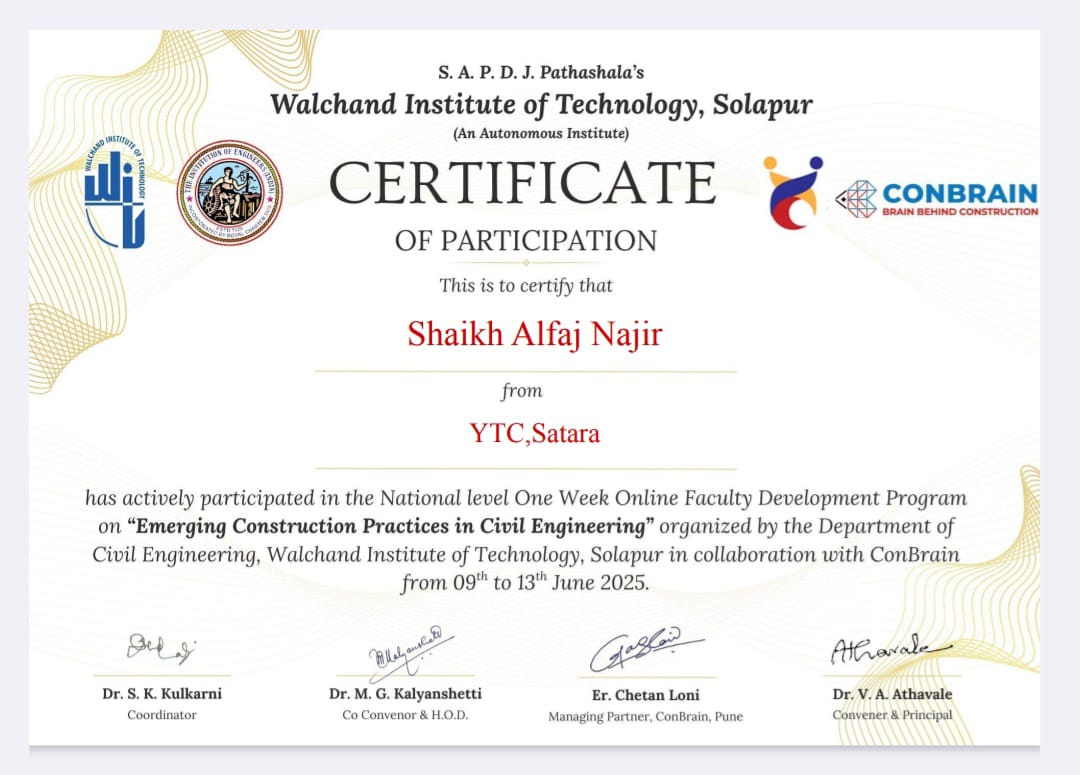Image resolution: width=1080 pixels, height=775 pixels.
Task: Click the Walchand Institute of Technology logo
Action: [x=115, y=192]
